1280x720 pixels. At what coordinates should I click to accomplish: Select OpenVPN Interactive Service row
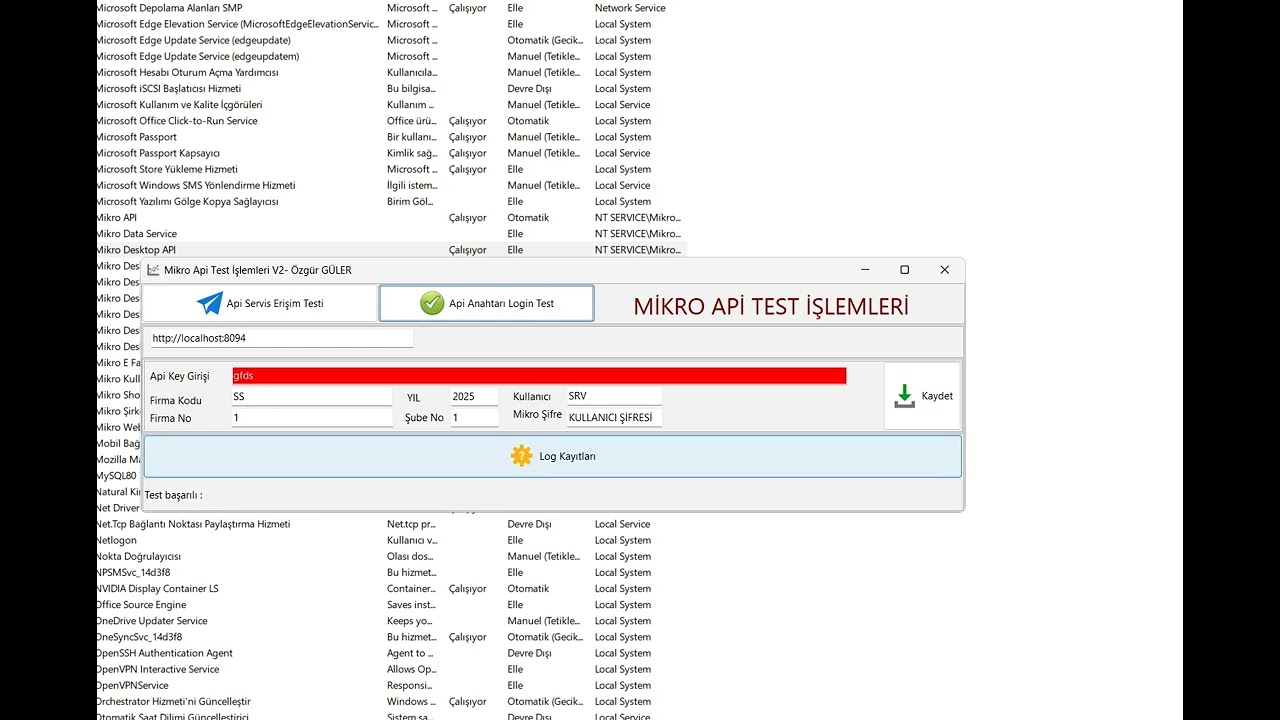click(391, 669)
